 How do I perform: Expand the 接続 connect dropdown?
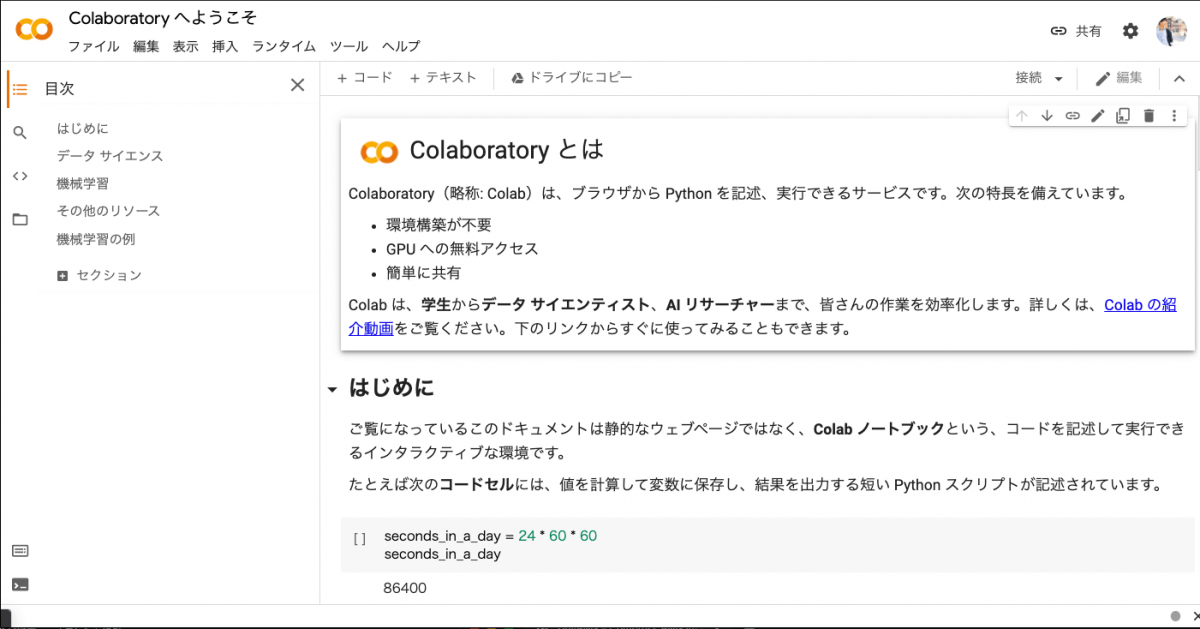(1037, 78)
